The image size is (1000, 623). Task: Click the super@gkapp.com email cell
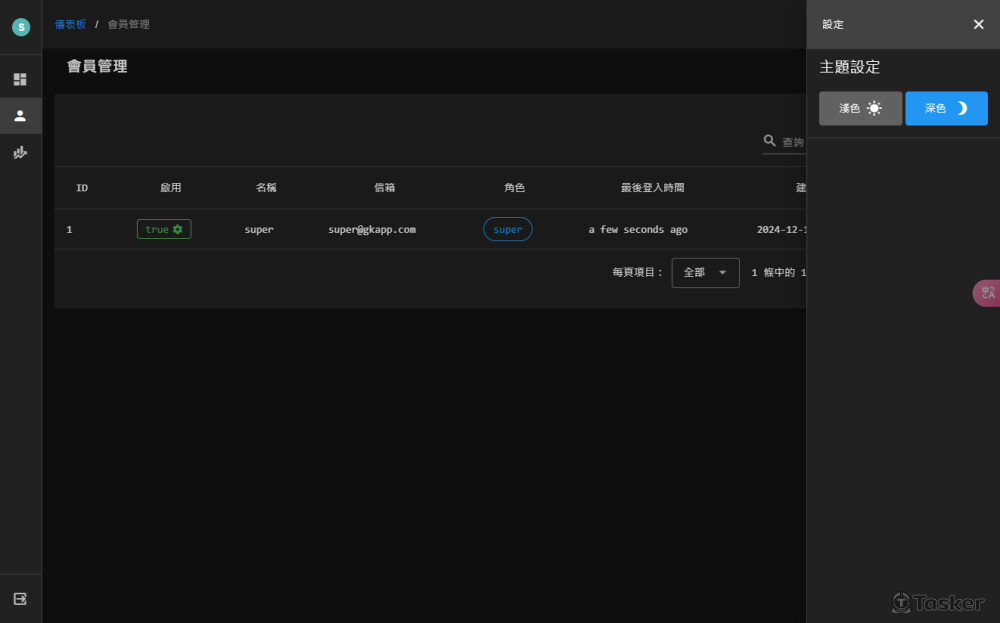click(371, 229)
